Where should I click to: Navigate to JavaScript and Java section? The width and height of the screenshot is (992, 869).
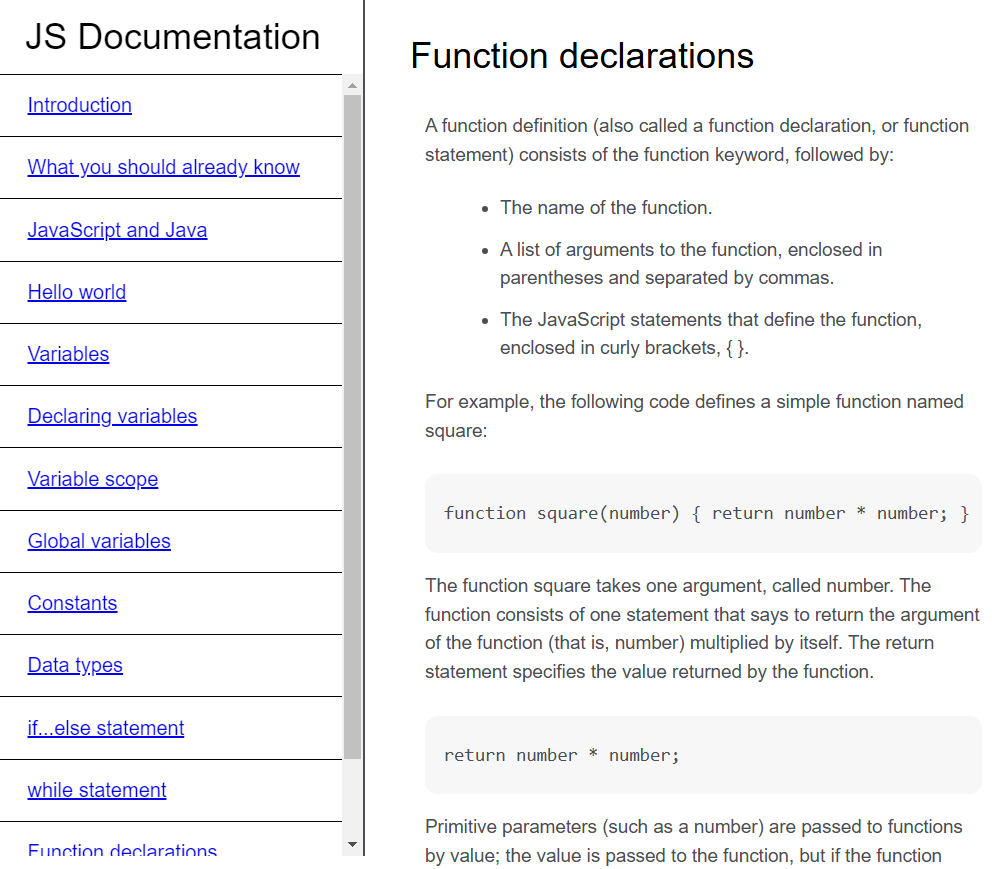tap(117, 229)
